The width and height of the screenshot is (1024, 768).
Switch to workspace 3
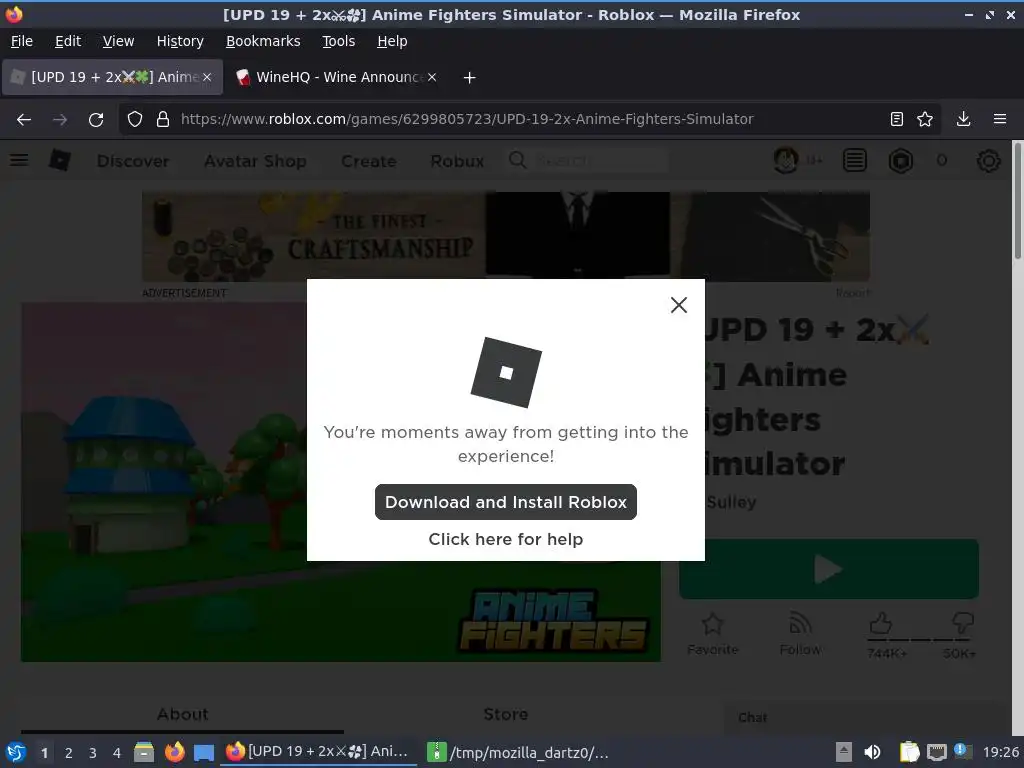click(93, 753)
